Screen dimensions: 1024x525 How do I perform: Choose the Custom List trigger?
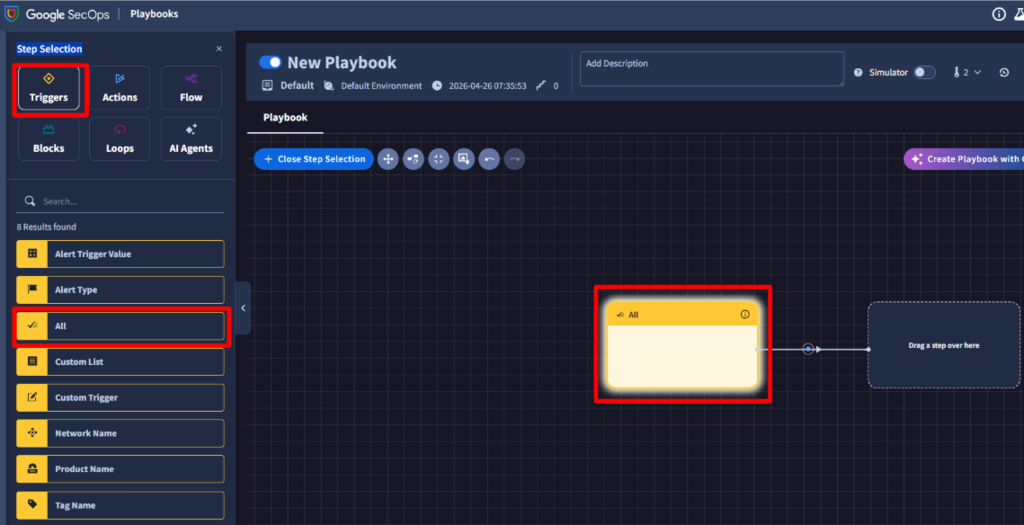coord(120,362)
